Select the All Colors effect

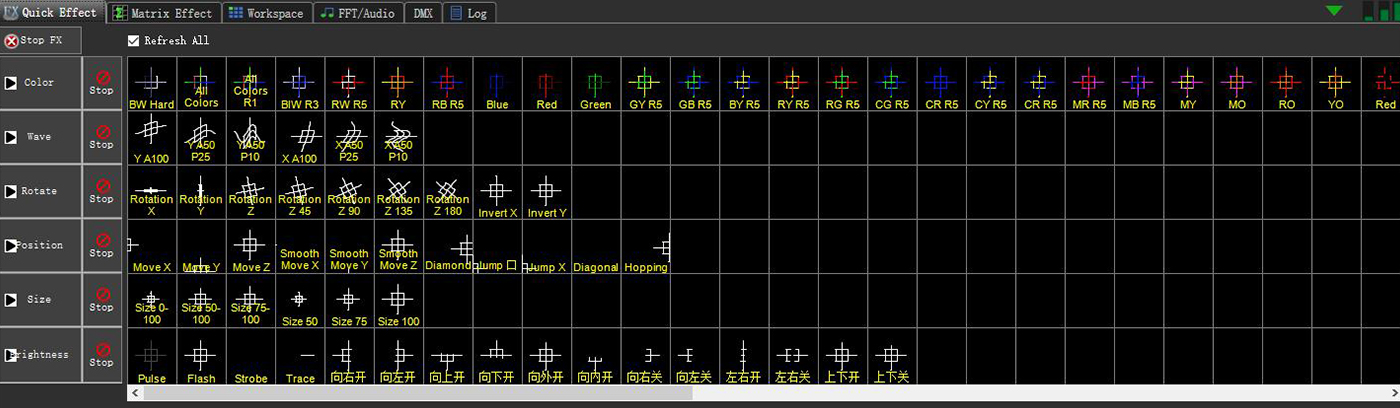tap(201, 83)
